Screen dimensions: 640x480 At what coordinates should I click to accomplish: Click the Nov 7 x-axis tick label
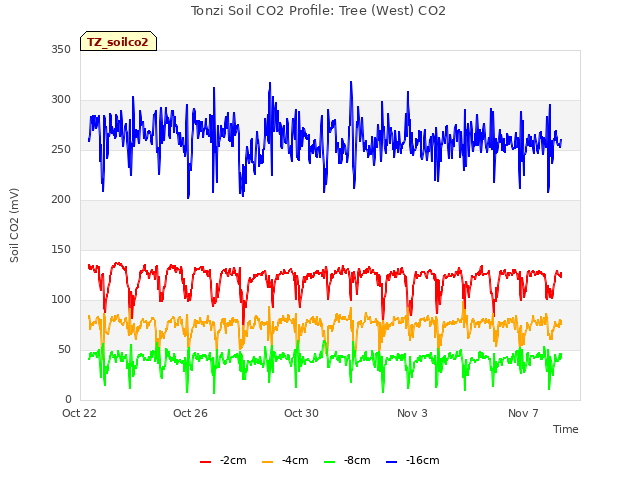tap(523, 413)
